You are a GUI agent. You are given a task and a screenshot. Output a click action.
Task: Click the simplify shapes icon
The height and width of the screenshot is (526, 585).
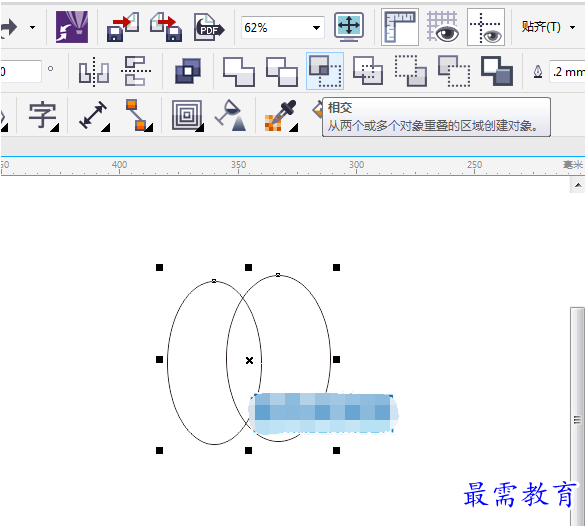(368, 71)
